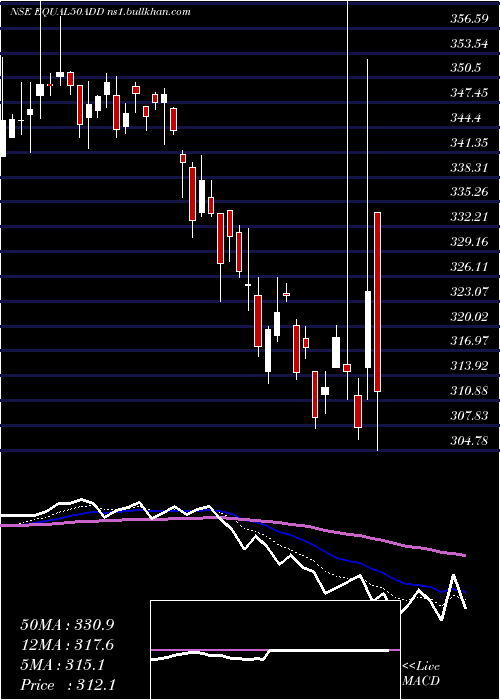Click the 335.26 price axis label

[x=469, y=192]
